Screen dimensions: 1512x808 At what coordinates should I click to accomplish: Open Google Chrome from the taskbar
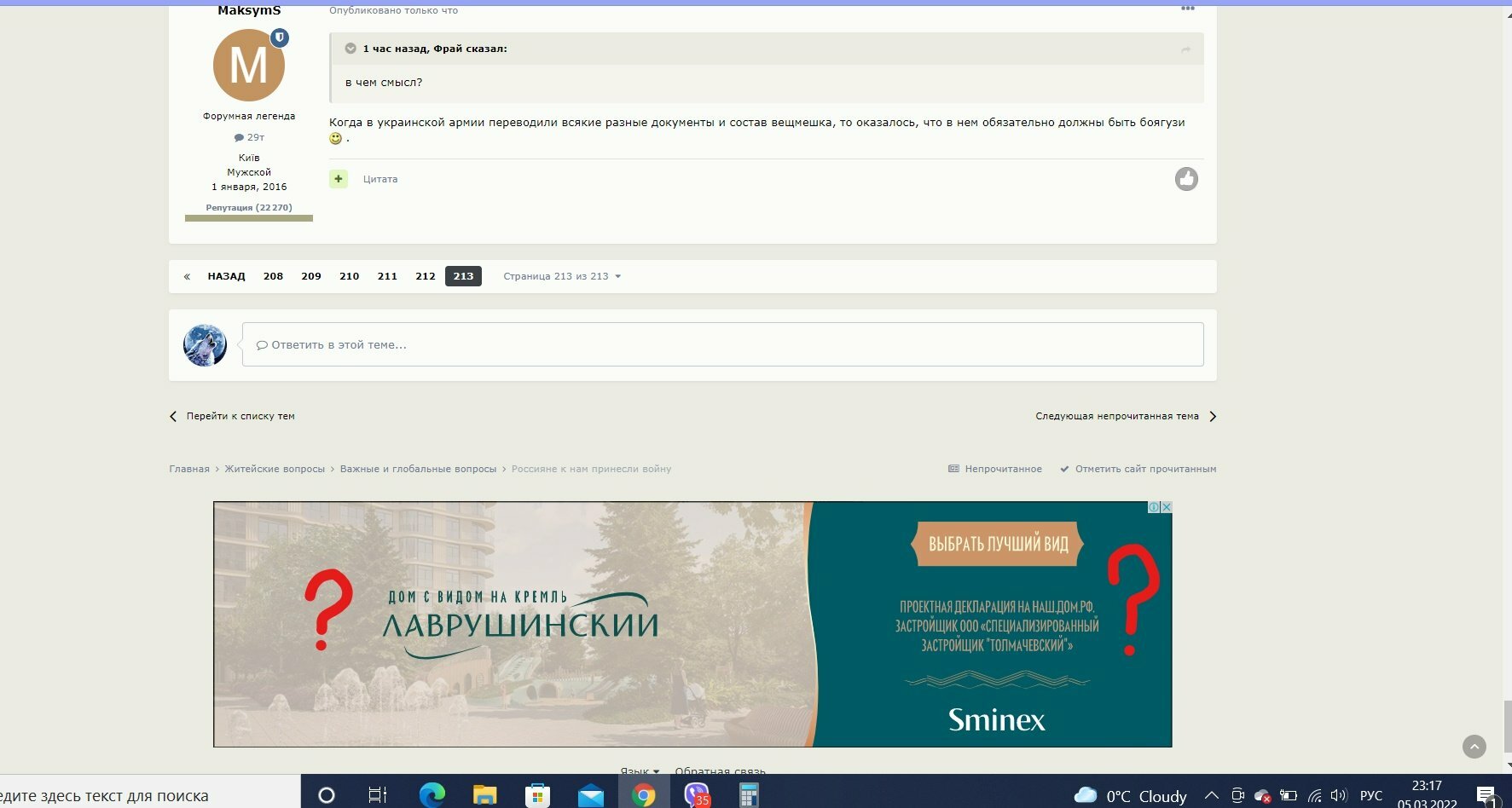(643, 795)
